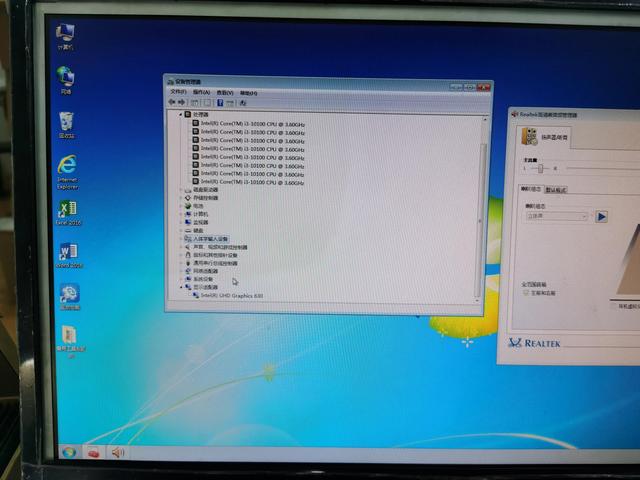Click the main volume slider track in Realtek
Screen dimensions: 640x480
pos(602,168)
